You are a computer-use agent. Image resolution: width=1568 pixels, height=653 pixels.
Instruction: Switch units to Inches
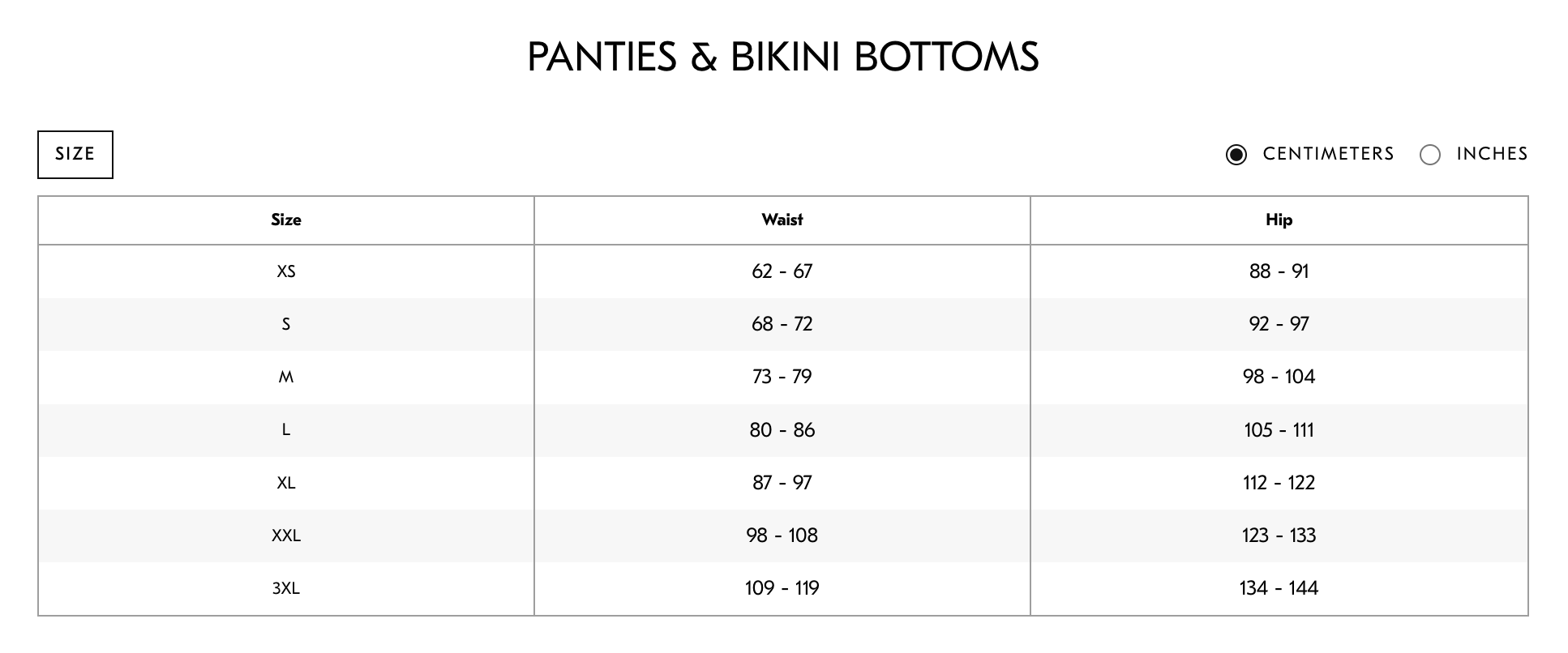[x=1429, y=155]
